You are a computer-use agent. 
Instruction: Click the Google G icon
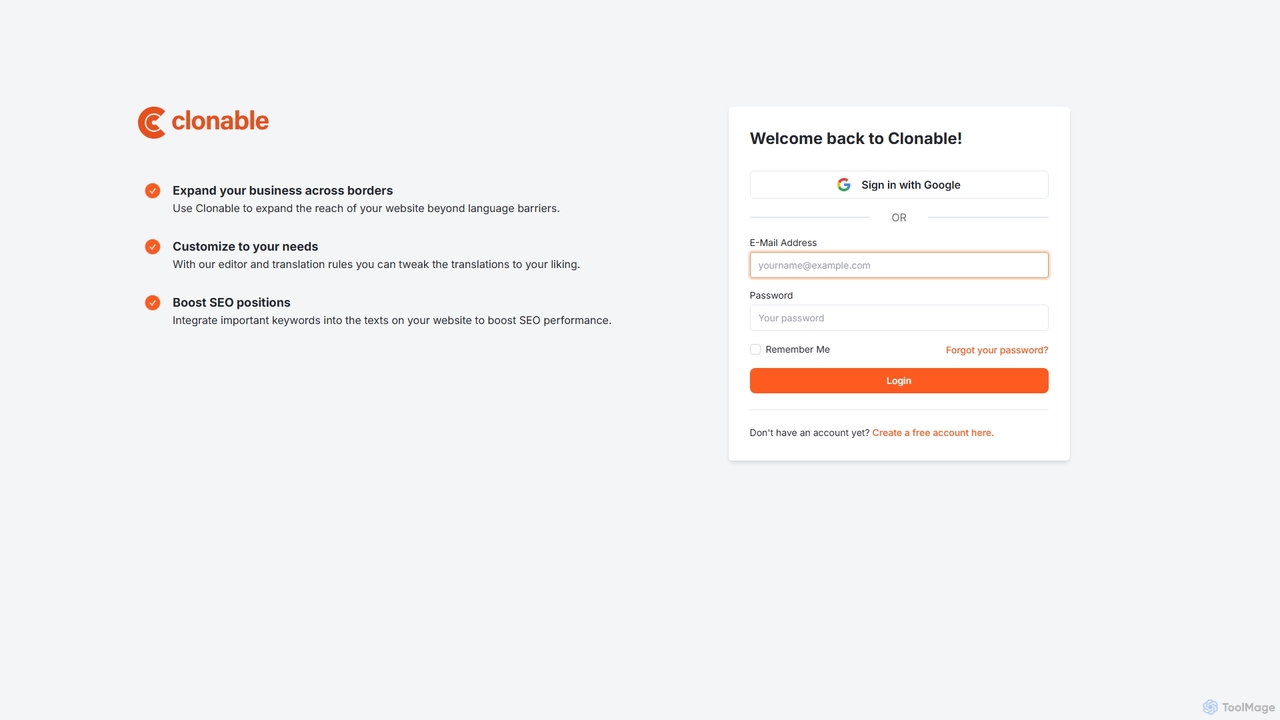pyautogui.click(x=844, y=185)
